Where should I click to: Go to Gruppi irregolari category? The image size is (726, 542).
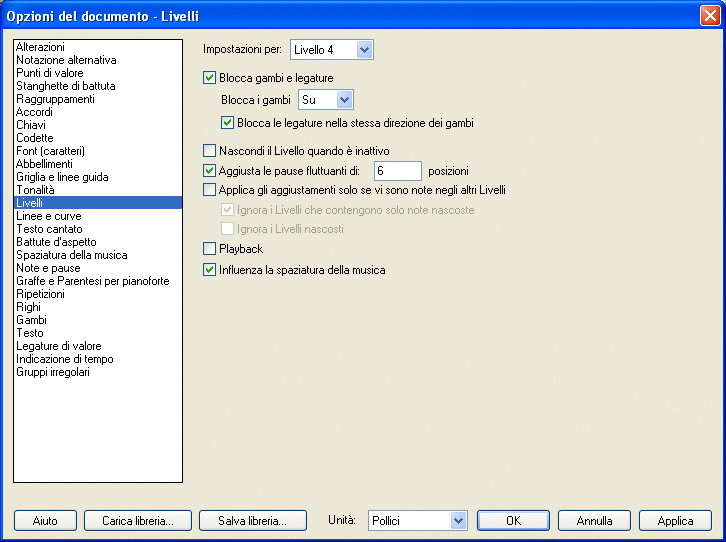tap(53, 372)
